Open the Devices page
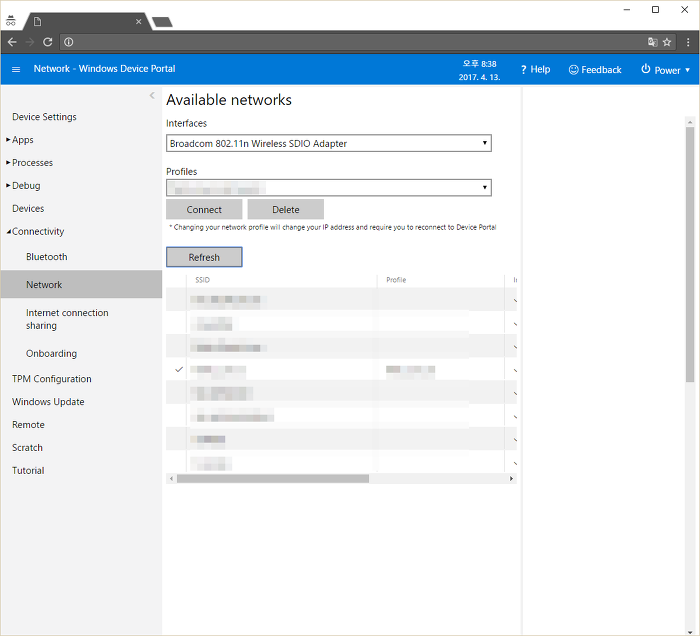Image resolution: width=700 pixels, height=636 pixels. 28,208
